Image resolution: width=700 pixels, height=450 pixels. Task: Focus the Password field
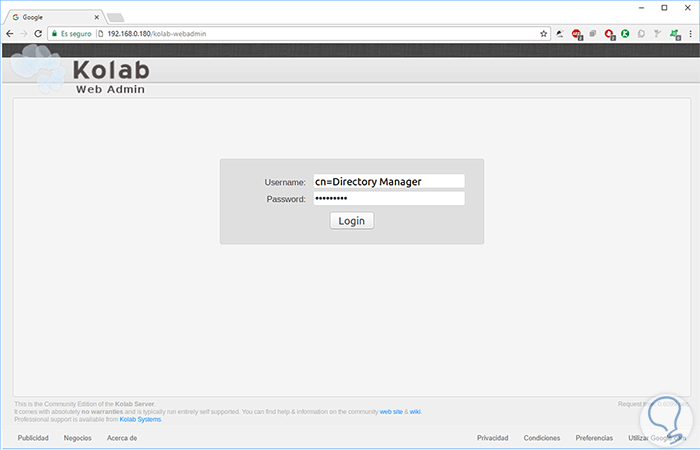[389, 198]
